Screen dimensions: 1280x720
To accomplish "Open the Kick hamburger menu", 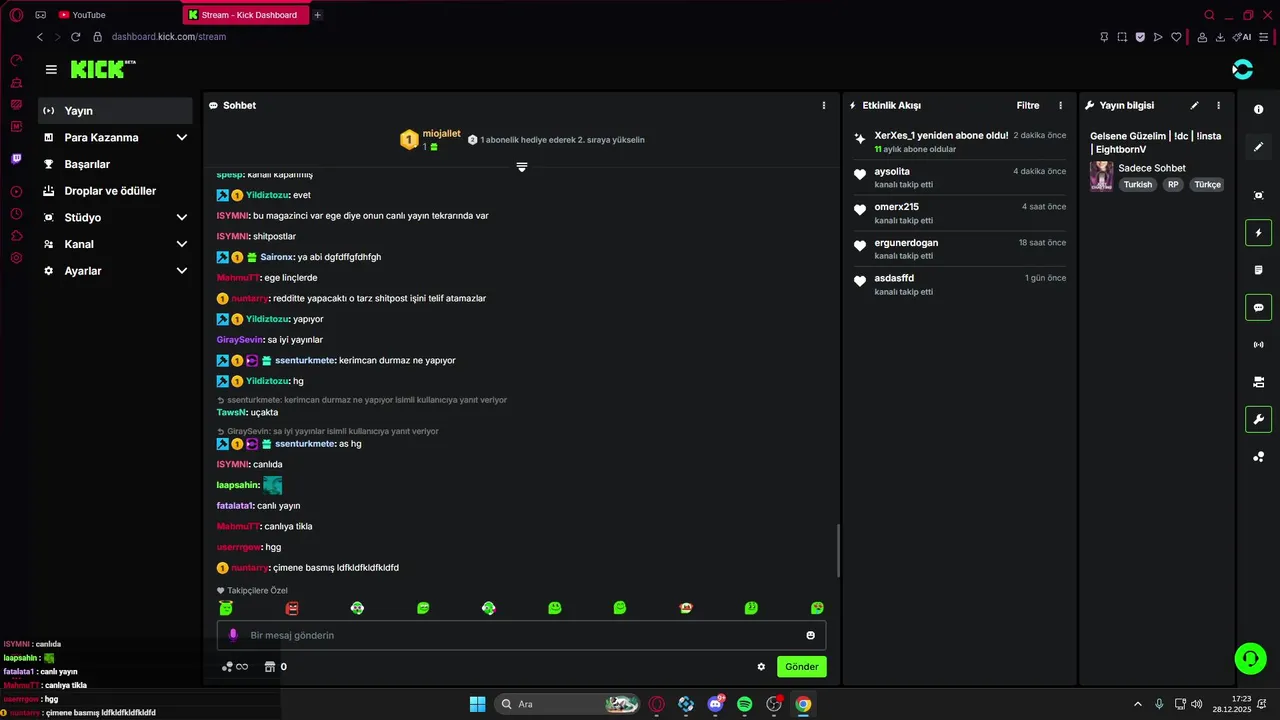I will pyautogui.click(x=51, y=69).
